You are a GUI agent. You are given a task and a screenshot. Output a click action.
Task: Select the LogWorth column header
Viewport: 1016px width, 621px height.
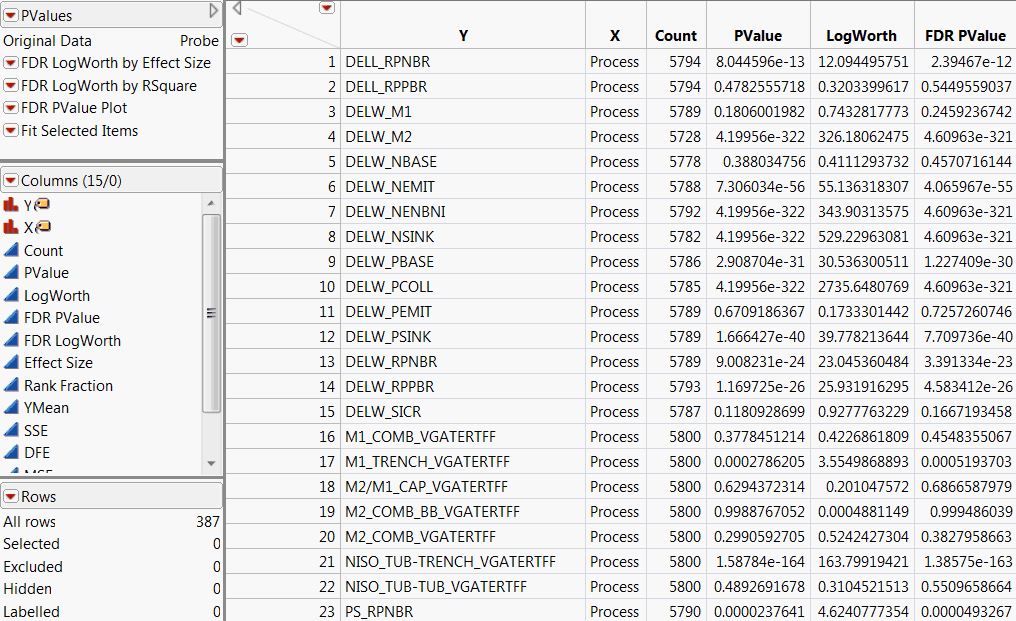[x=860, y=36]
